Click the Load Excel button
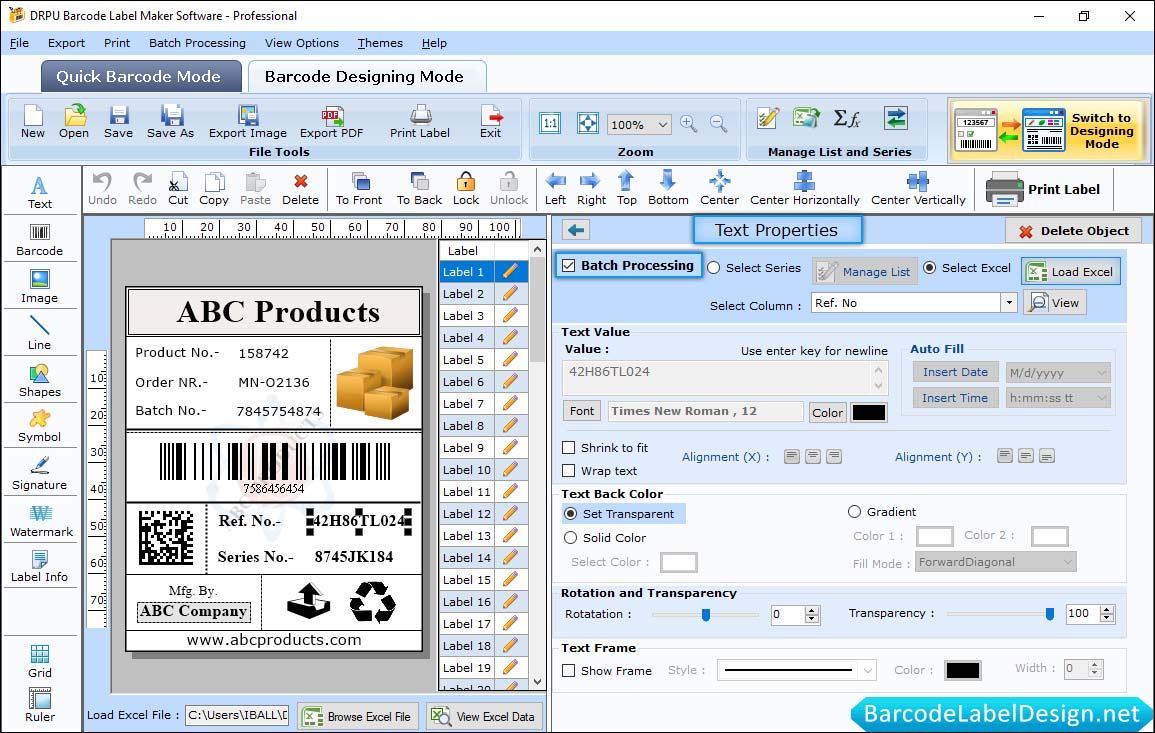This screenshot has height=733, width=1155. tap(1071, 271)
